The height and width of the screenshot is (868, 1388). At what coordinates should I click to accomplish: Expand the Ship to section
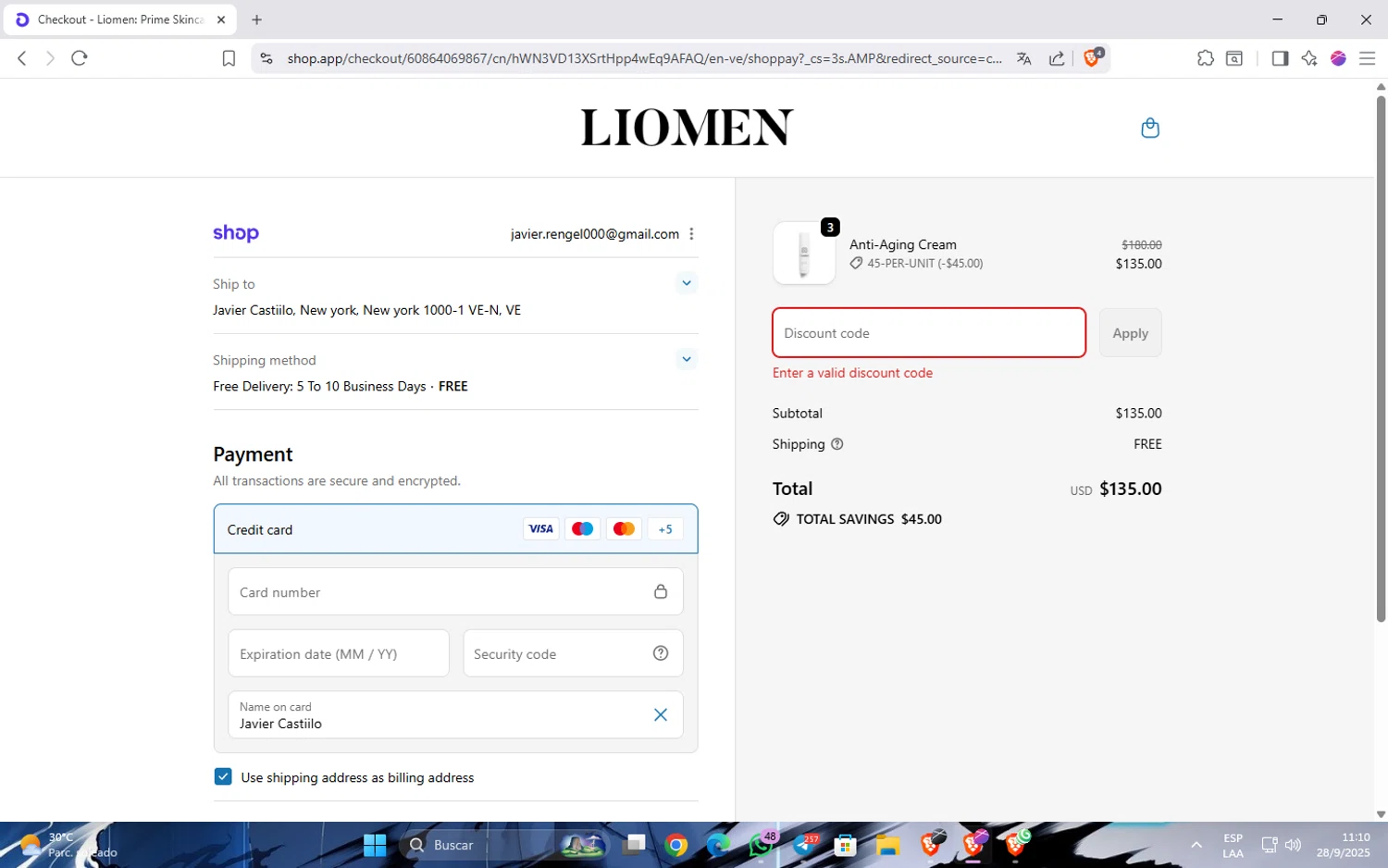point(686,283)
